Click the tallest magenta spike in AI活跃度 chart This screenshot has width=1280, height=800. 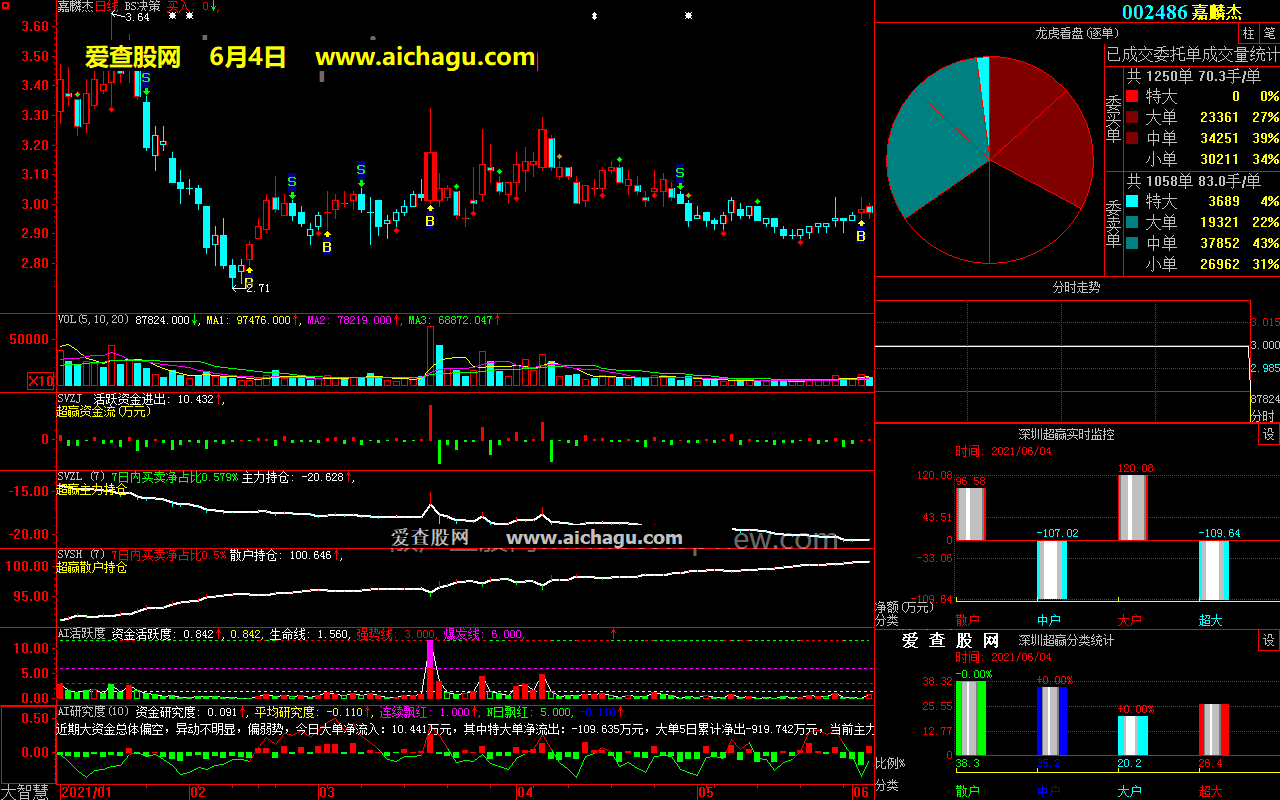point(430,668)
